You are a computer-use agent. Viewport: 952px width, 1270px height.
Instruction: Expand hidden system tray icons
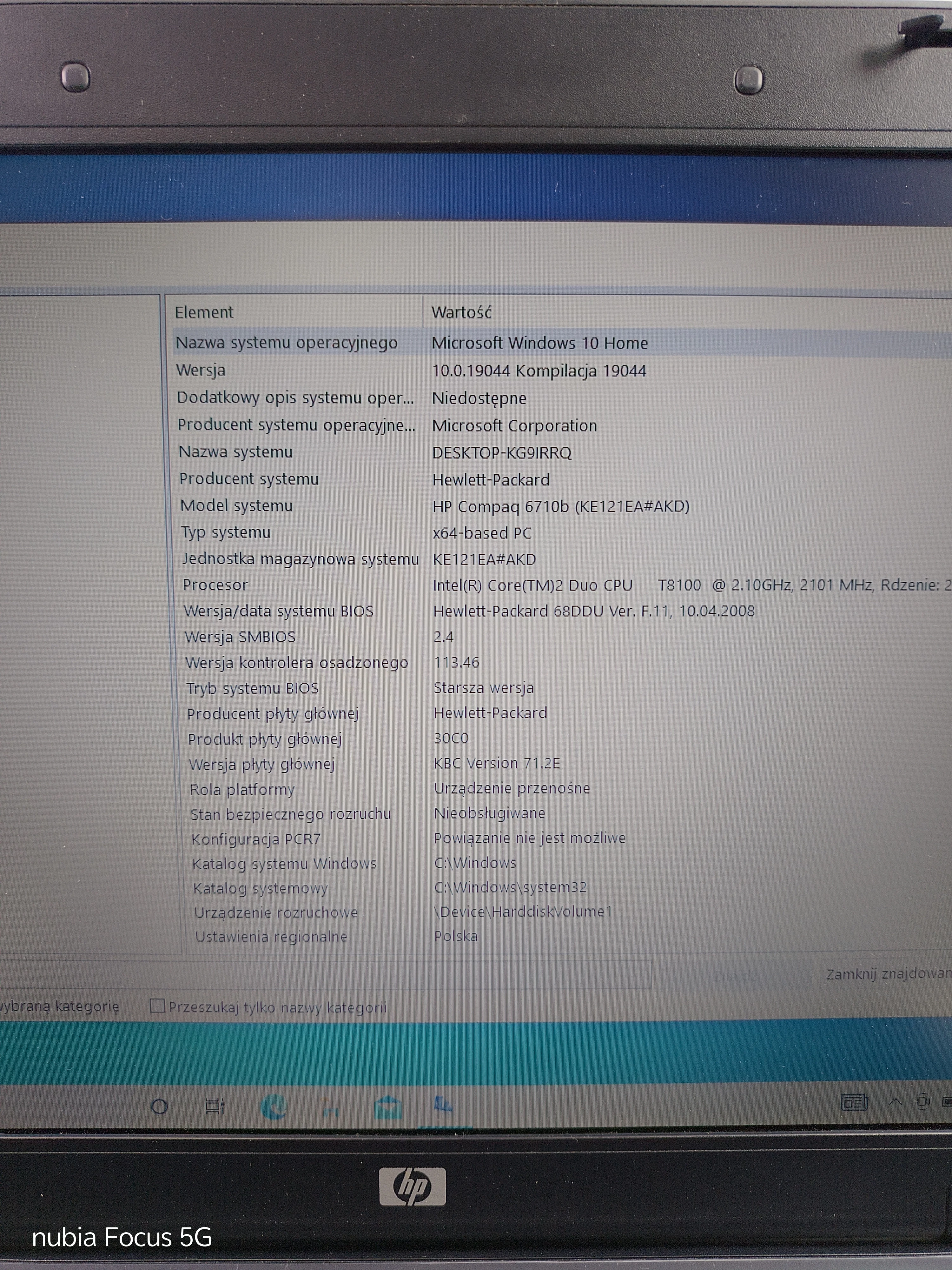coord(895,1101)
